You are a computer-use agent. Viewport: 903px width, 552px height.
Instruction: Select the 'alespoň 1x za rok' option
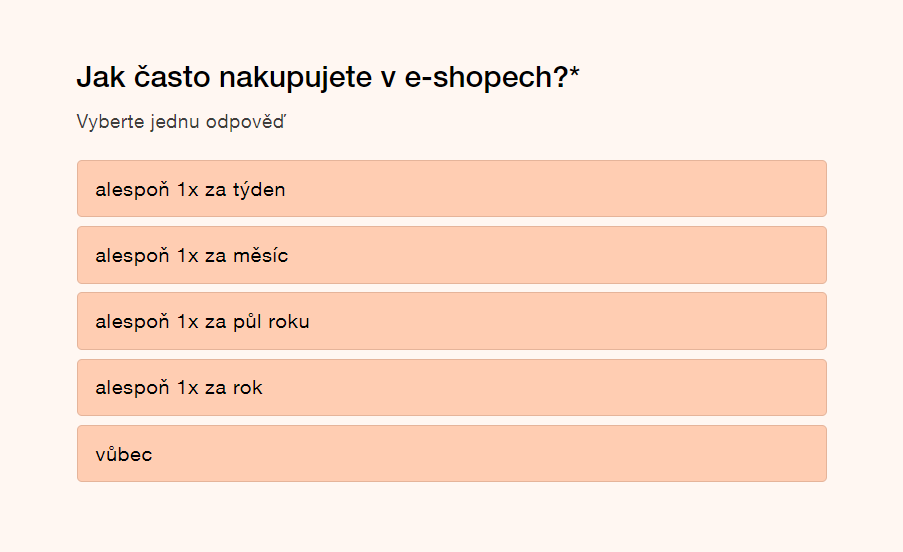[x=451, y=387]
